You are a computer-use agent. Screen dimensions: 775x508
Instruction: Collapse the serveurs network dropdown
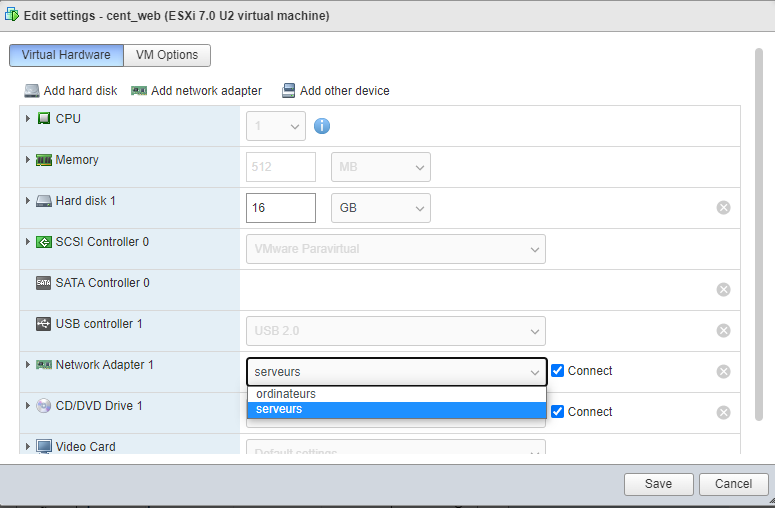tap(396, 372)
